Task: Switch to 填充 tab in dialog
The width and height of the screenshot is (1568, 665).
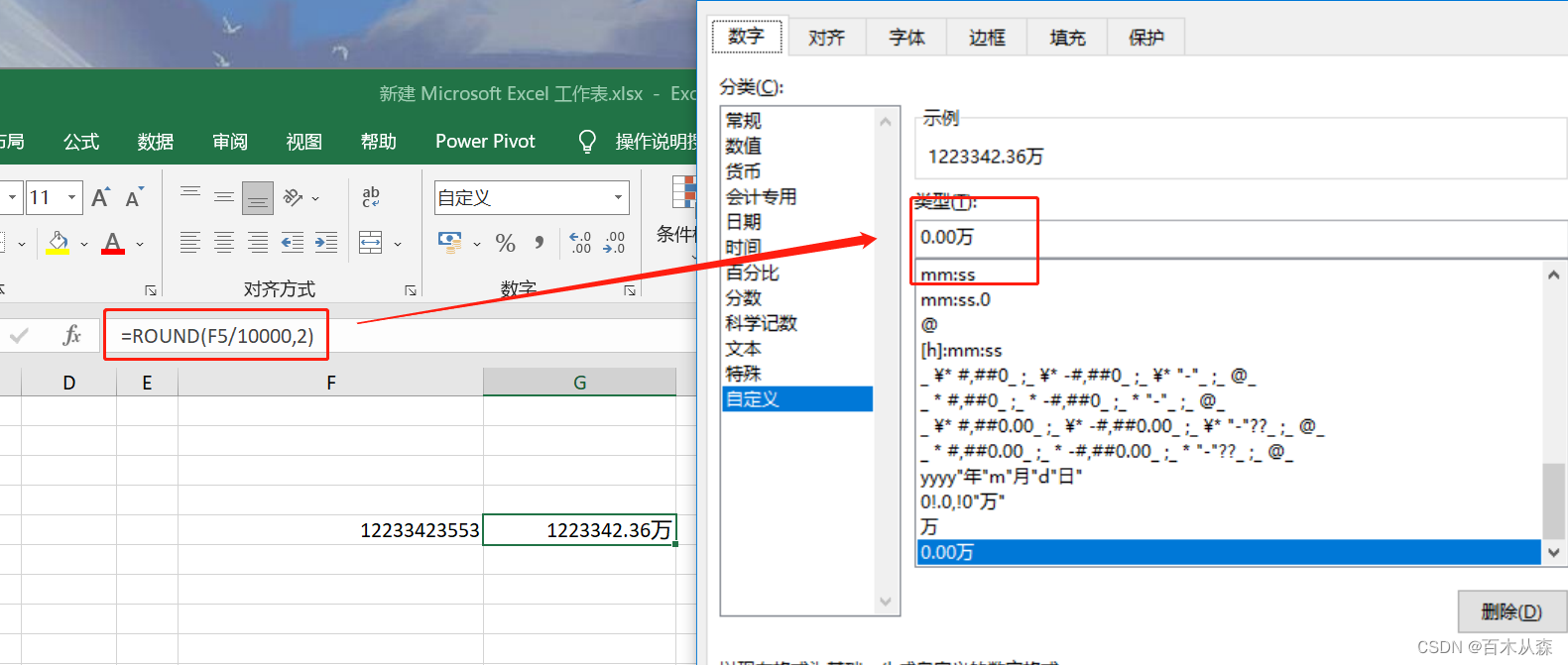Action: tap(1068, 37)
